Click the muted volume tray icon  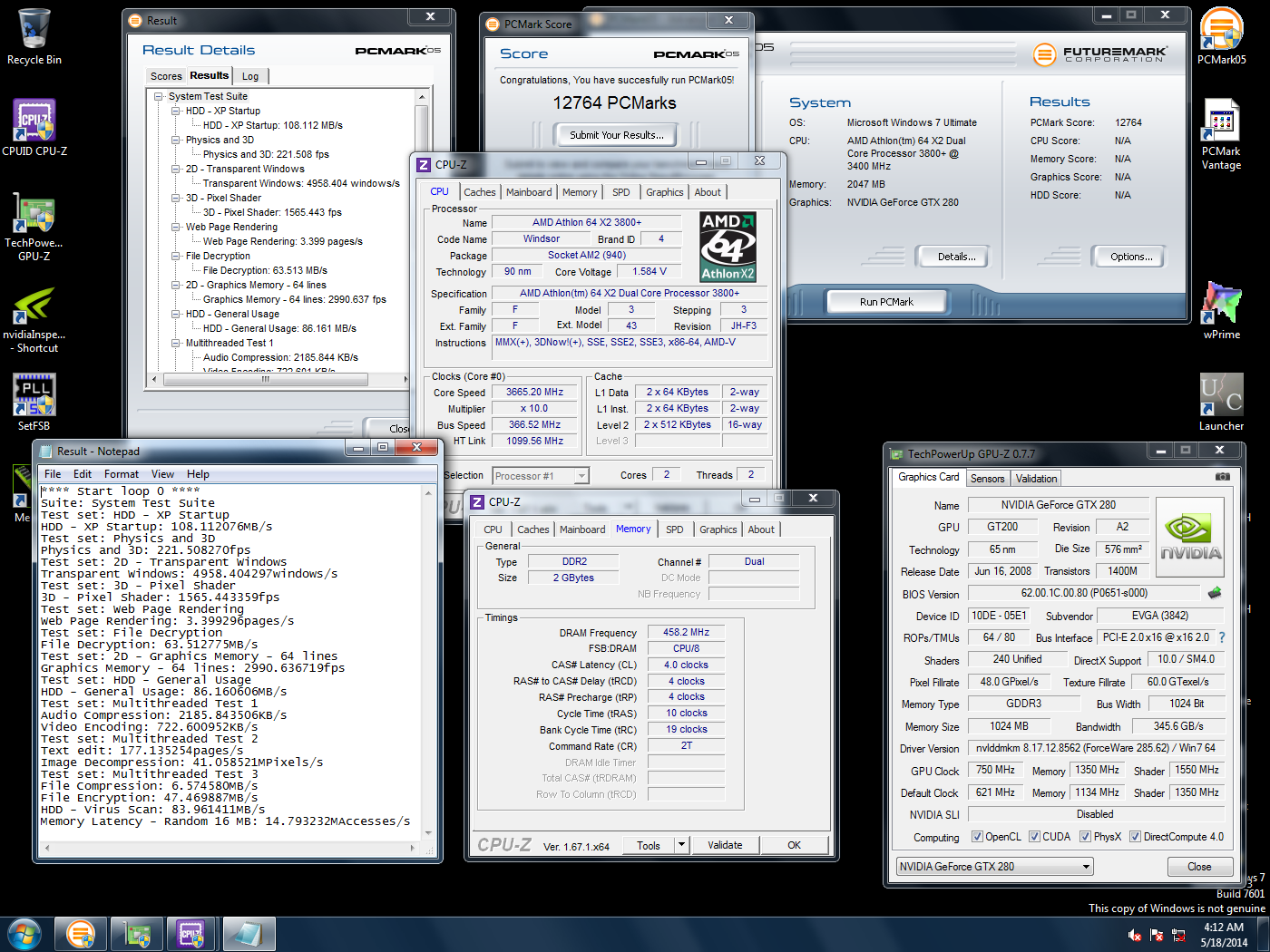pyautogui.click(x=1134, y=935)
